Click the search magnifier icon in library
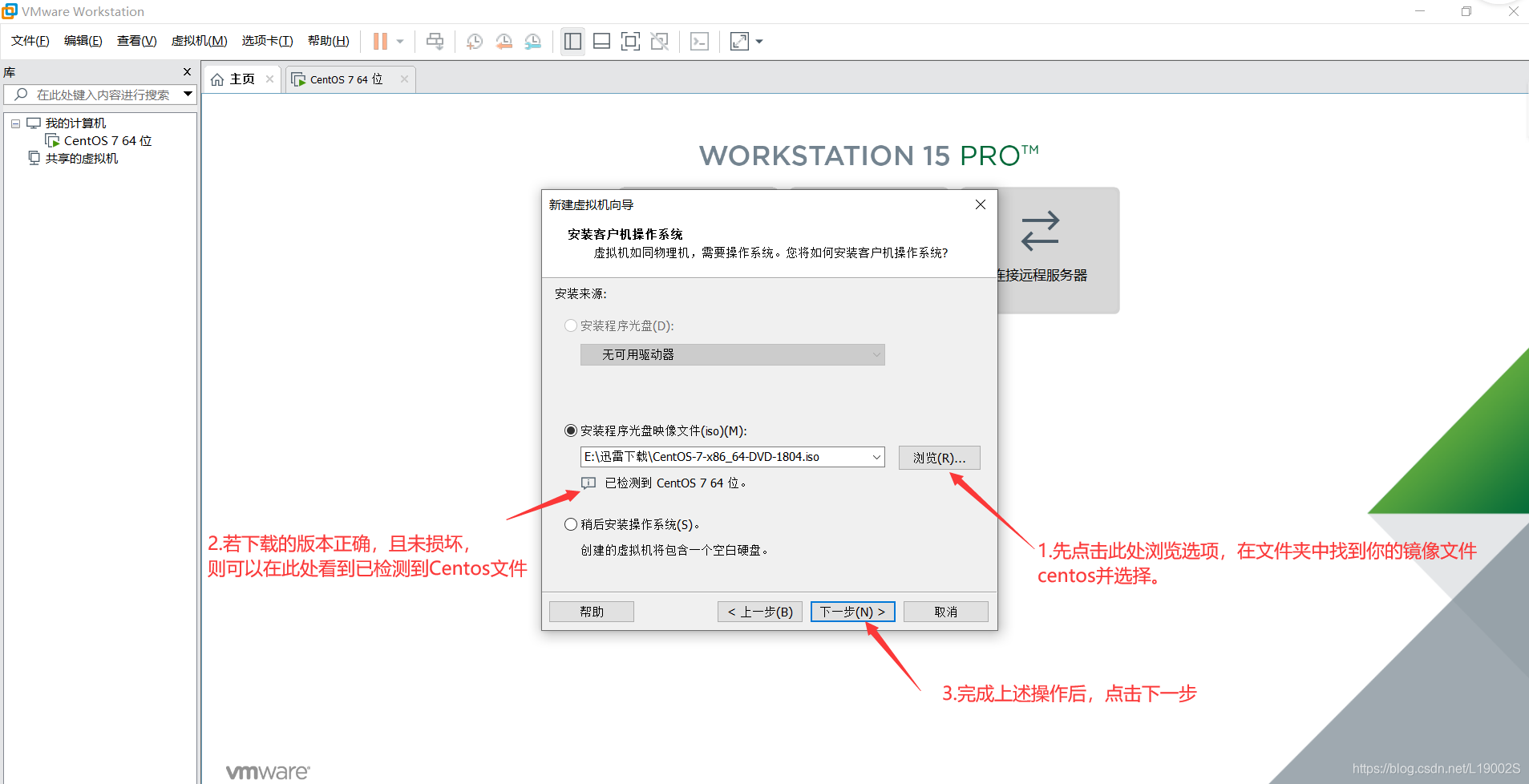1529x784 pixels. coord(21,95)
